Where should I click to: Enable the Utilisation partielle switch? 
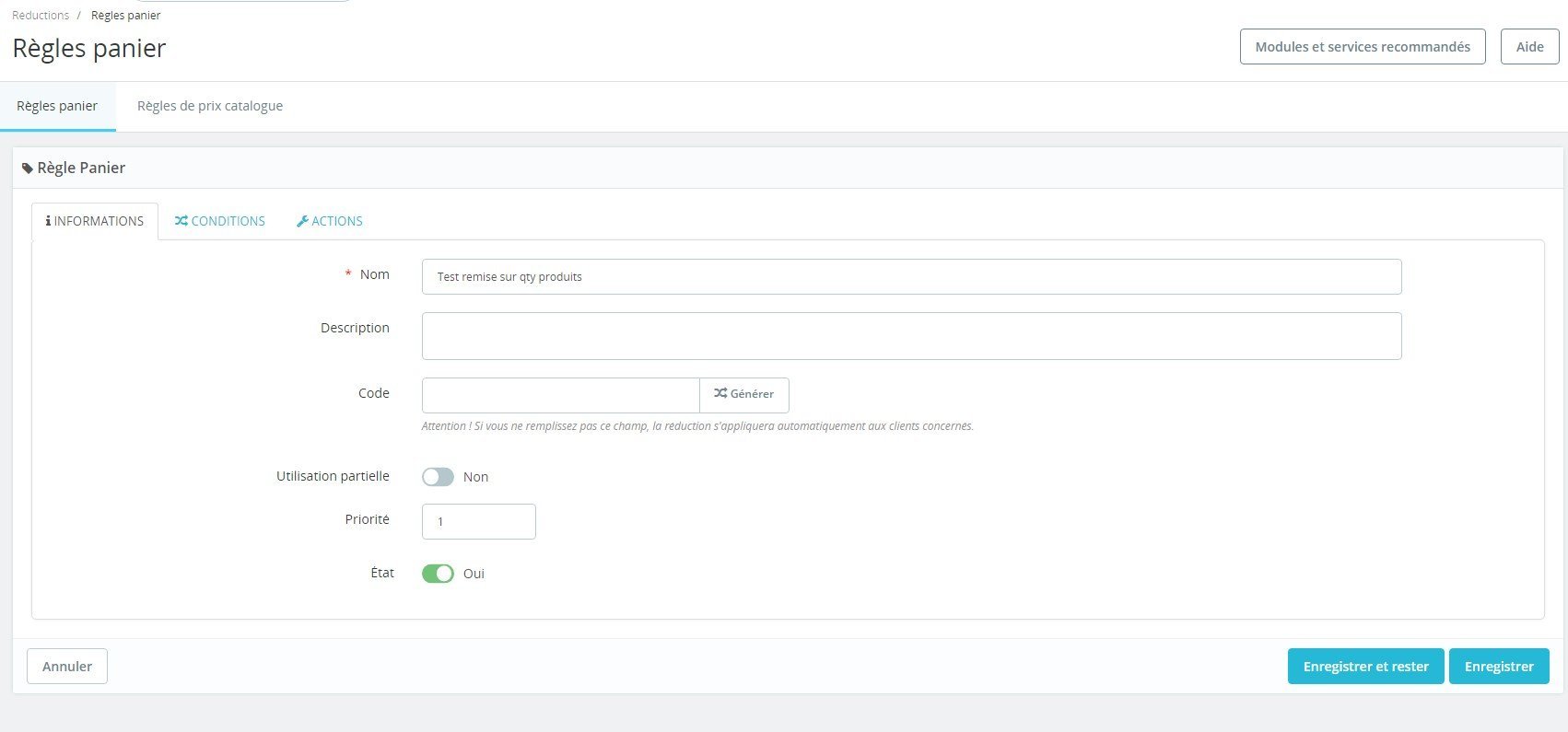coord(438,477)
